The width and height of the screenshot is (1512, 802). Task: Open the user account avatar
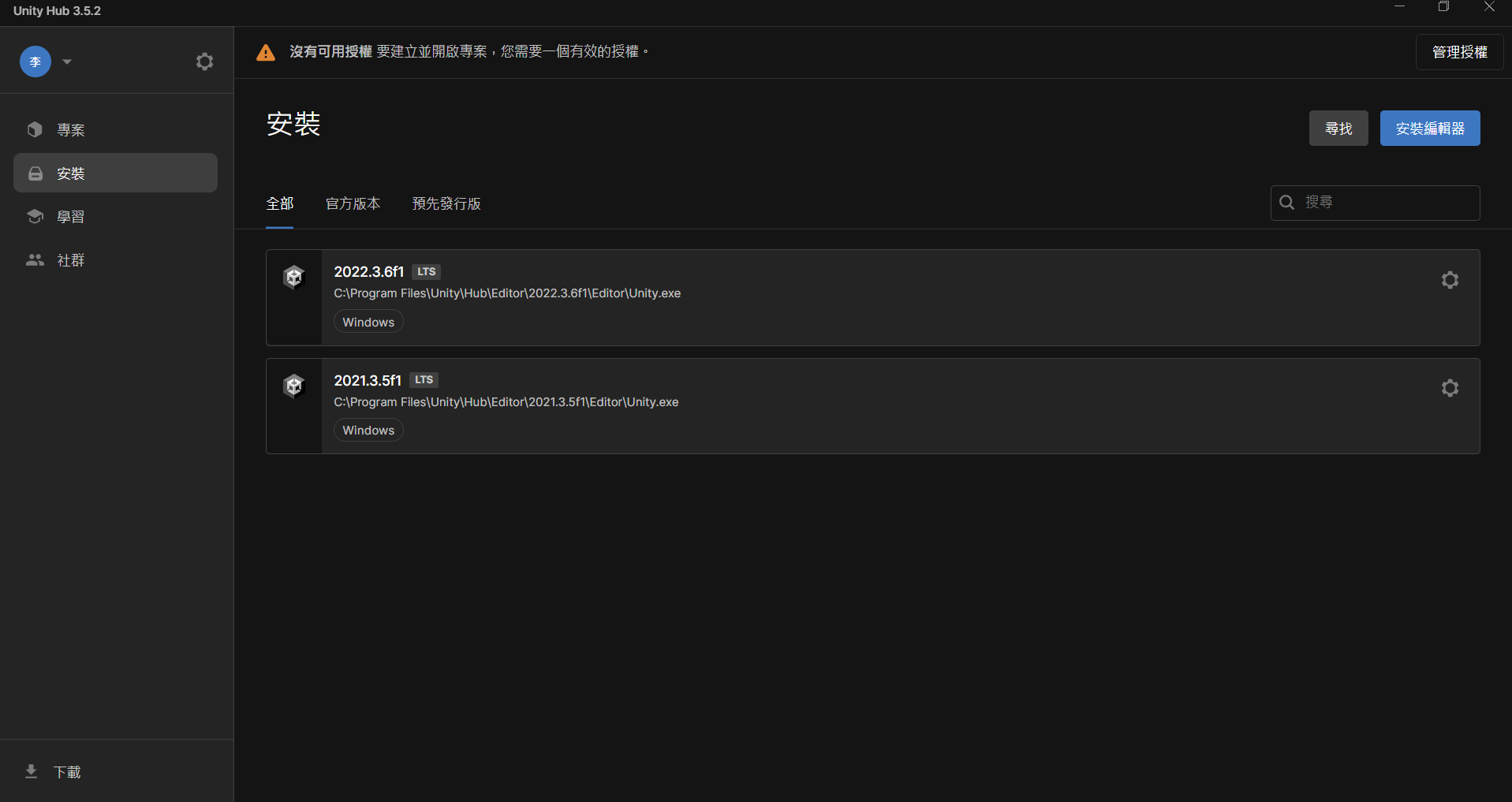(35, 62)
